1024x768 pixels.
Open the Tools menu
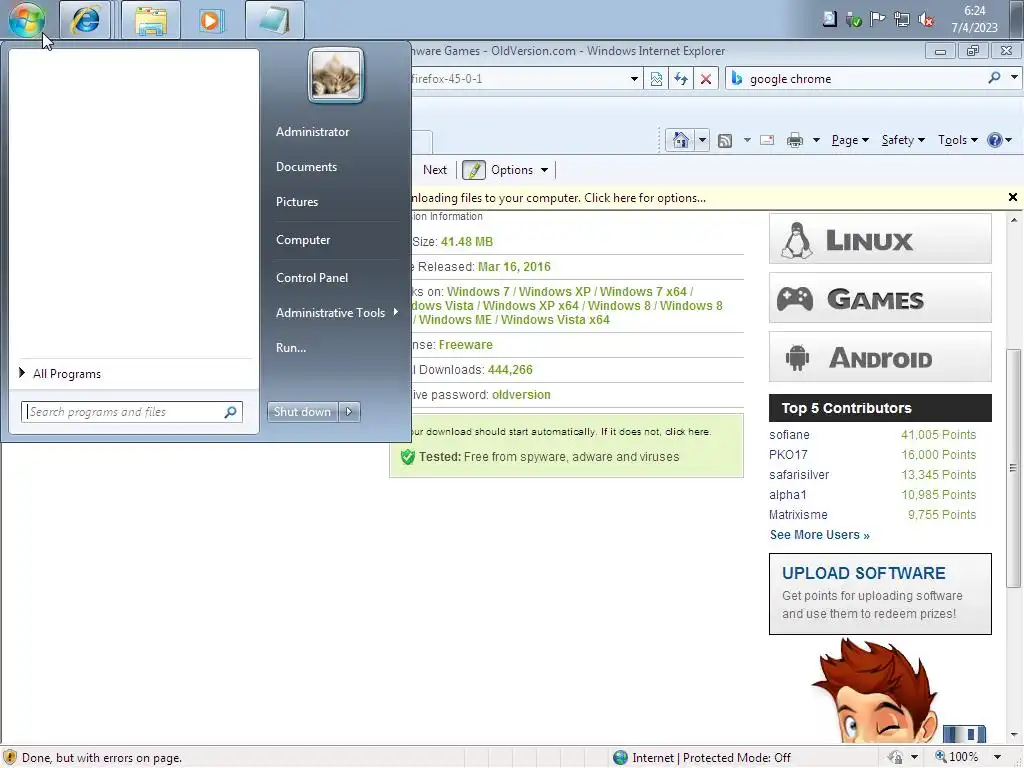coord(958,140)
